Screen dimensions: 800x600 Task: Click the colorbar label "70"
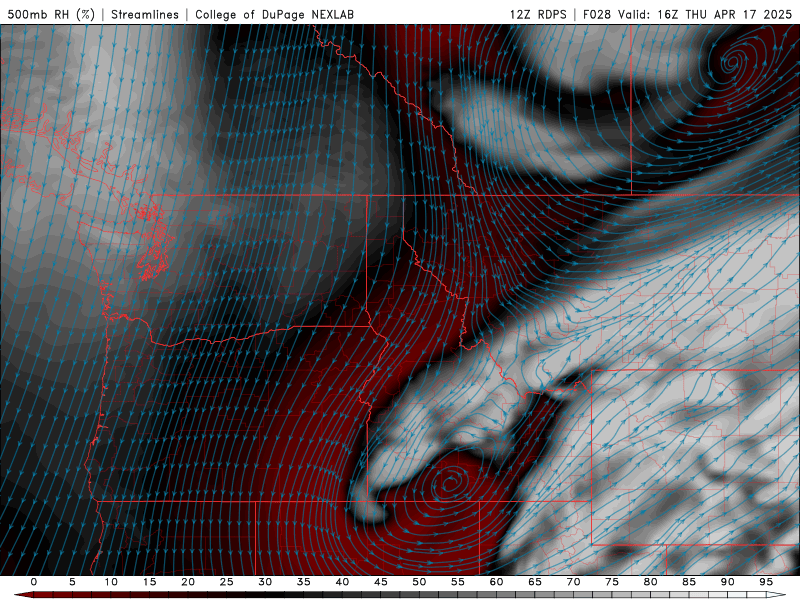[573, 582]
